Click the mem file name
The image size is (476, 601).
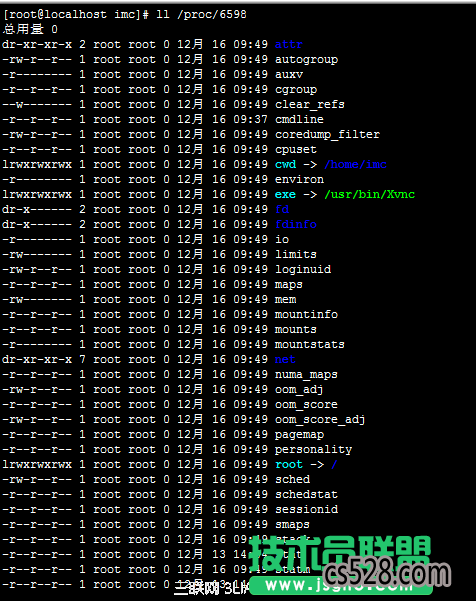[x=285, y=299]
